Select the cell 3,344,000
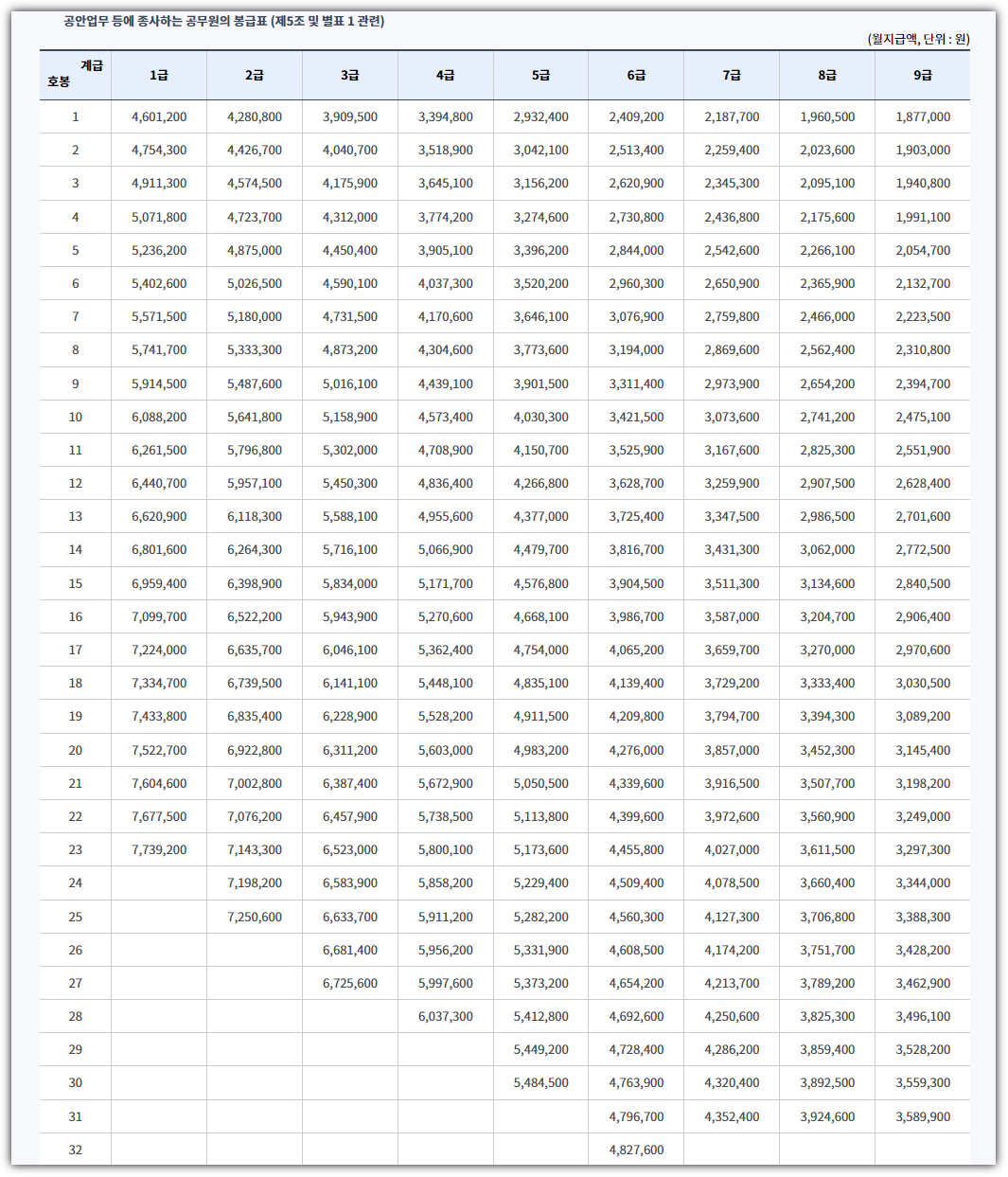The height and width of the screenshot is (1177, 1008). [x=923, y=883]
